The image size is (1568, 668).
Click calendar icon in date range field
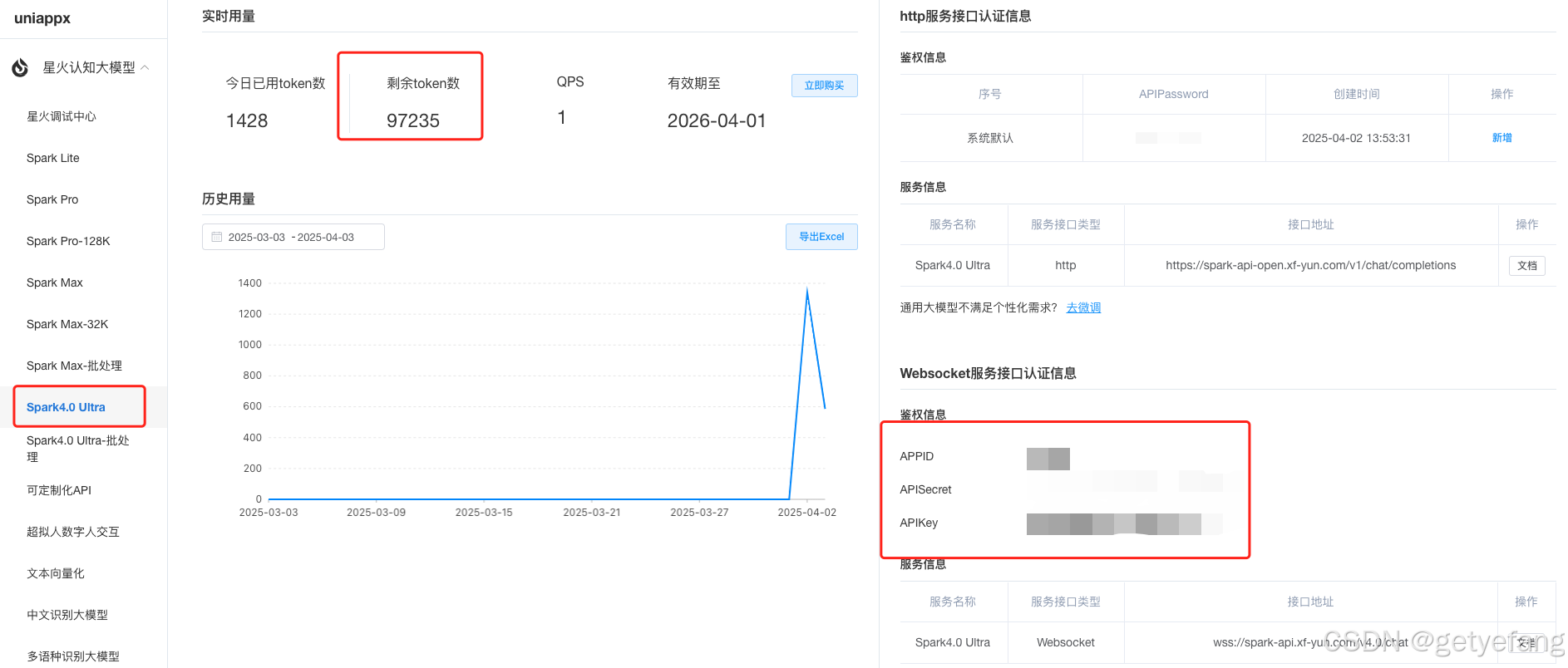[x=217, y=237]
